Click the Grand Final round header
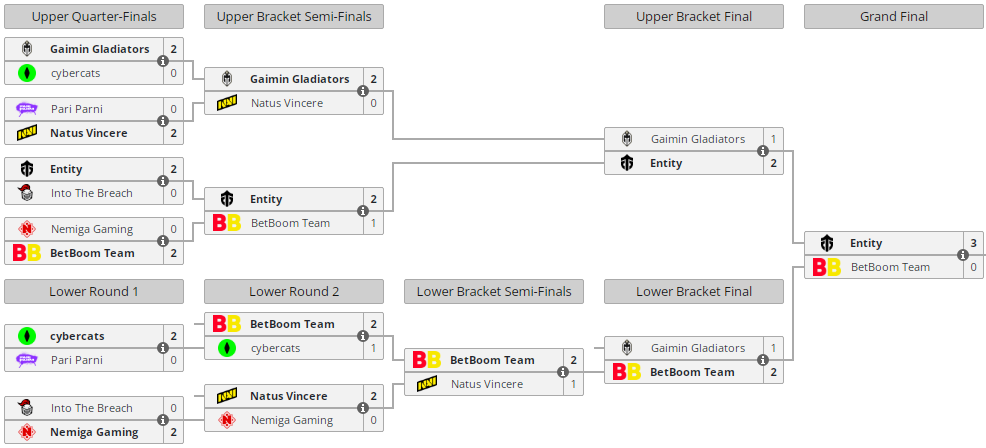Image resolution: width=986 pixels, height=448 pixels. point(894,16)
